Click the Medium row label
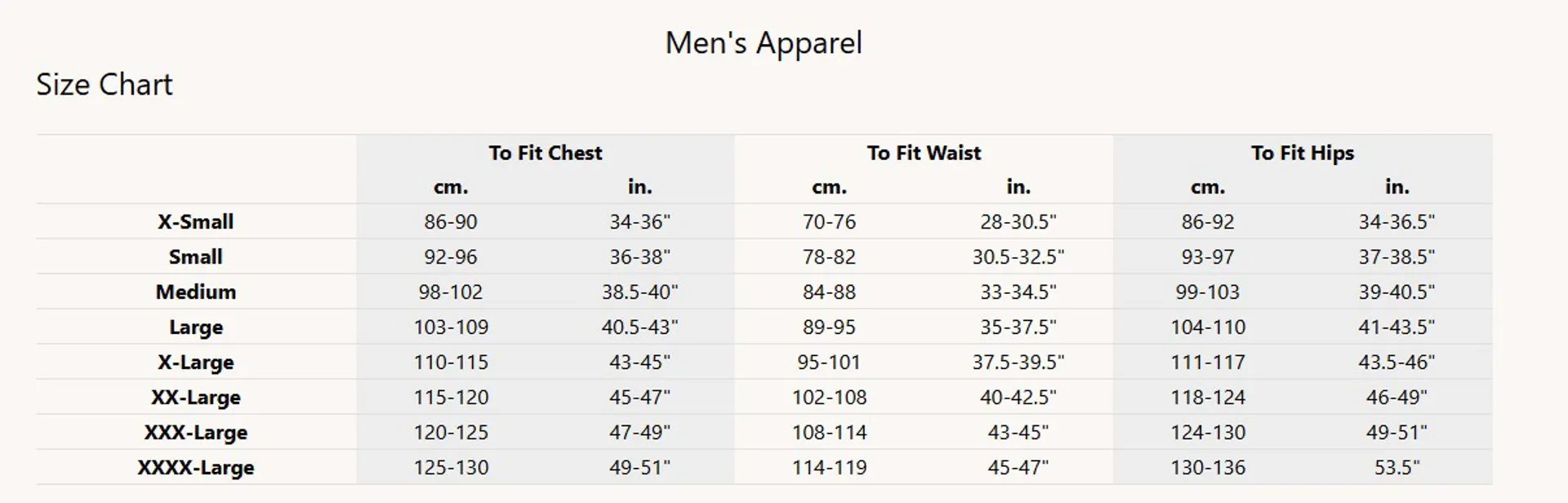 point(196,292)
